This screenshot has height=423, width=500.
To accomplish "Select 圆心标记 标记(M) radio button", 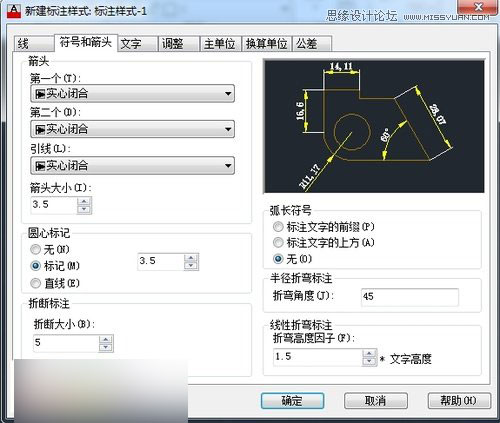I will point(35,266).
